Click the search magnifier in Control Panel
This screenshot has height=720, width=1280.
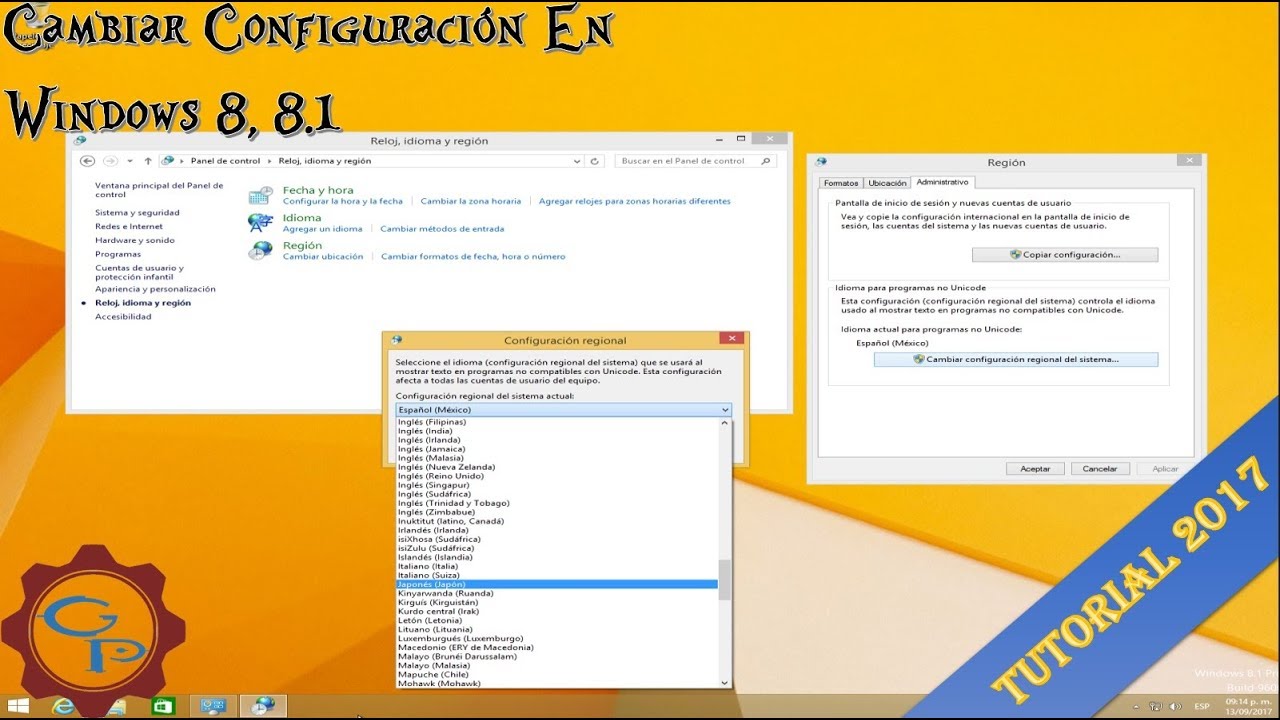[x=766, y=161]
